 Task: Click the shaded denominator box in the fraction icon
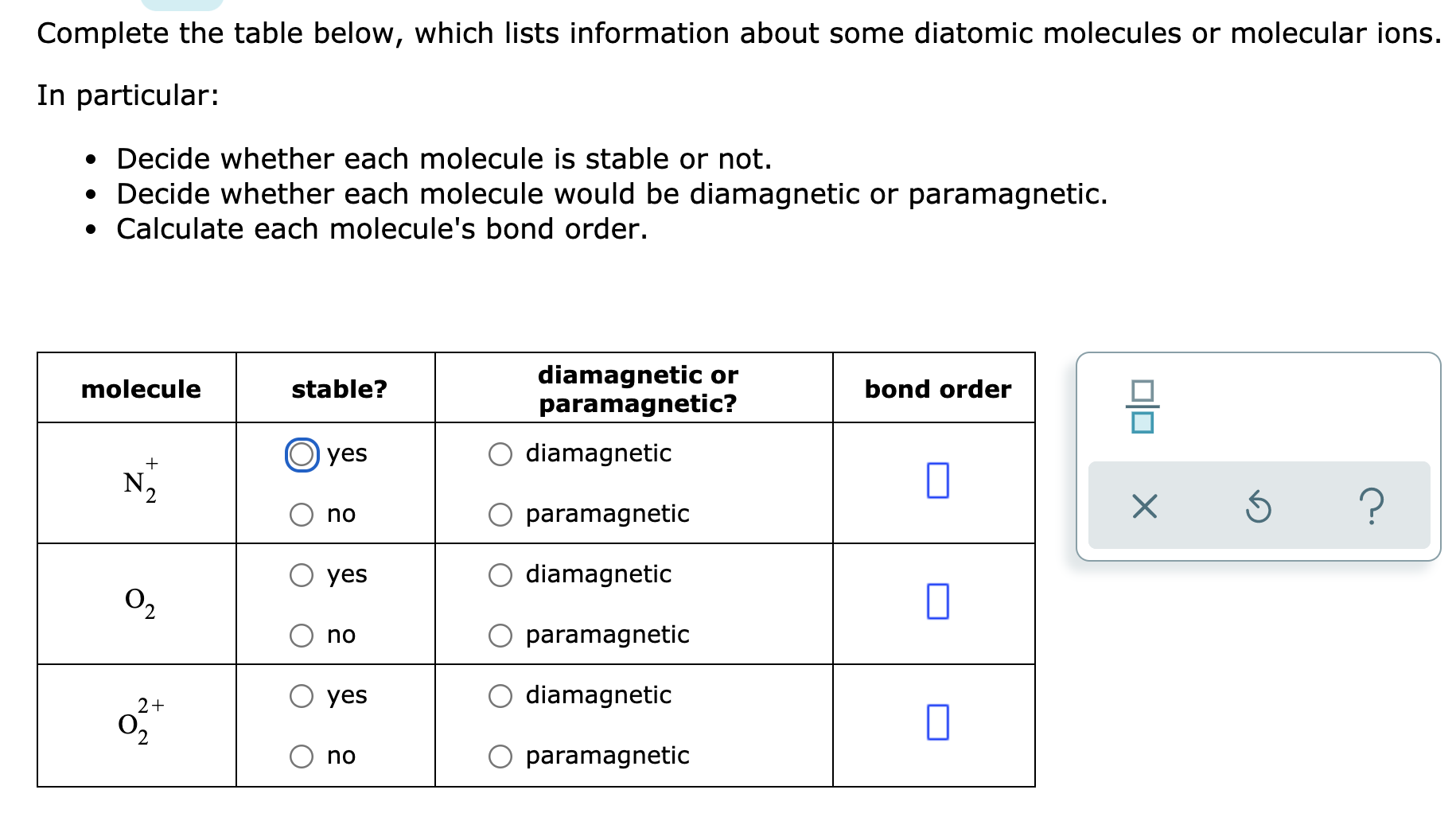pos(1143,424)
